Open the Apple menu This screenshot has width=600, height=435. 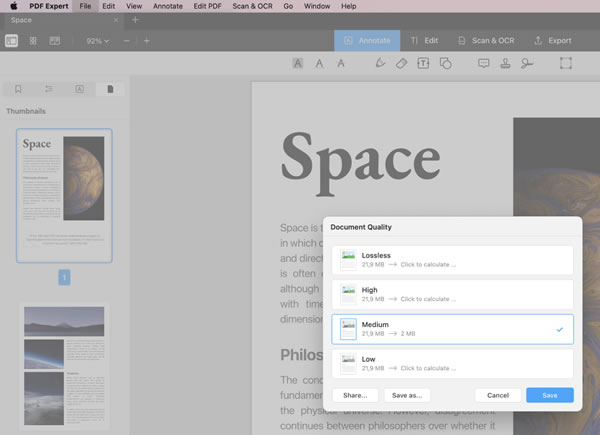(14, 6)
